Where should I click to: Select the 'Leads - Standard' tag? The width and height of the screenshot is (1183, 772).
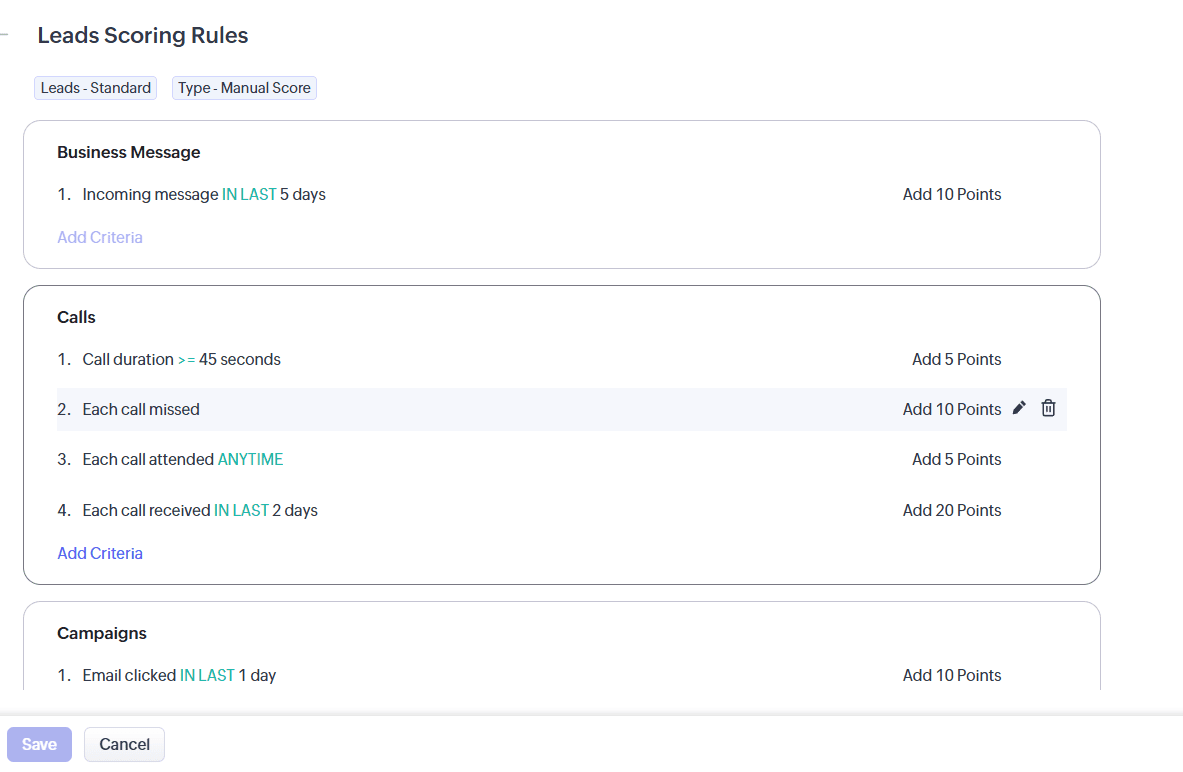click(x=96, y=88)
